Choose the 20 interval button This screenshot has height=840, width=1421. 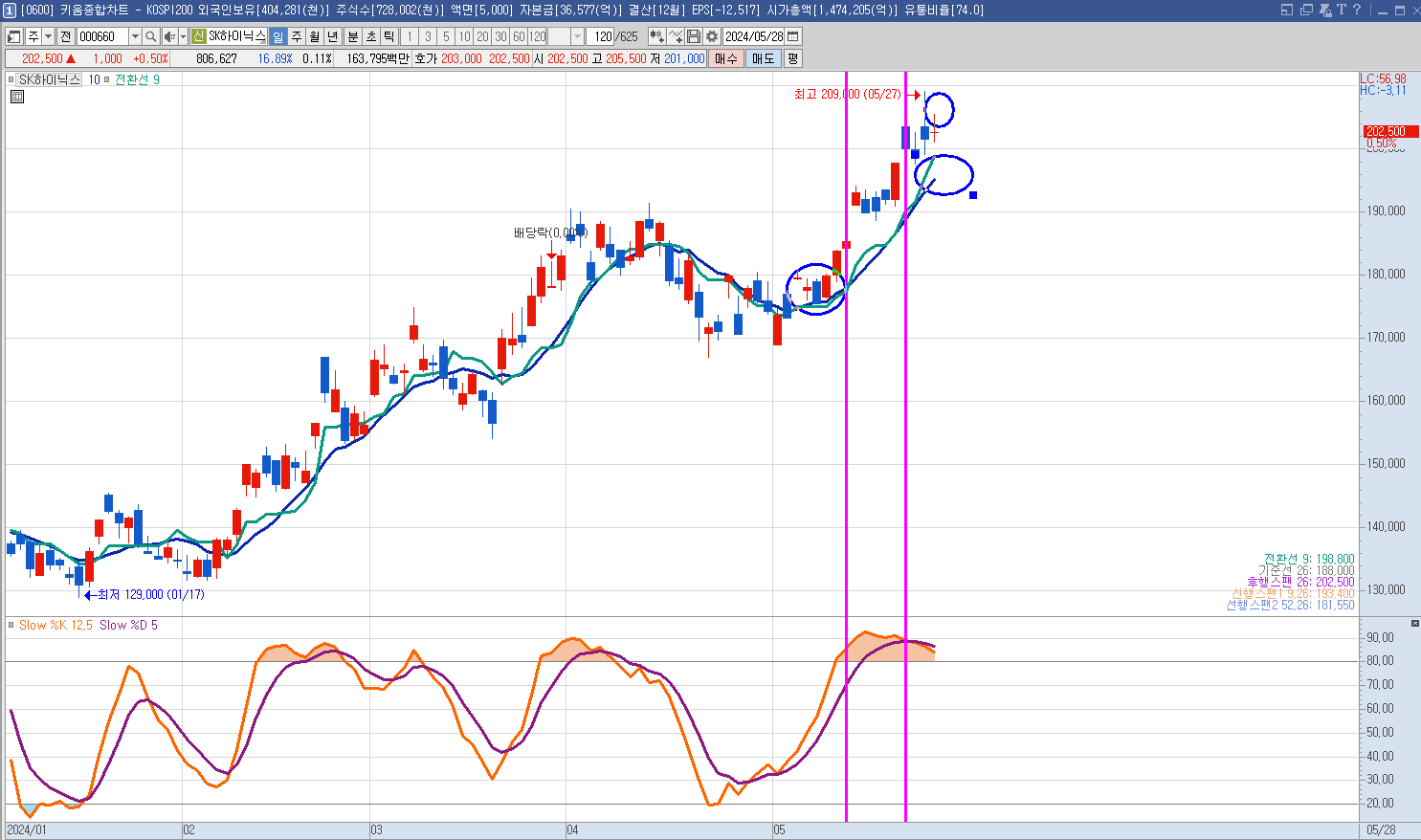[482, 36]
